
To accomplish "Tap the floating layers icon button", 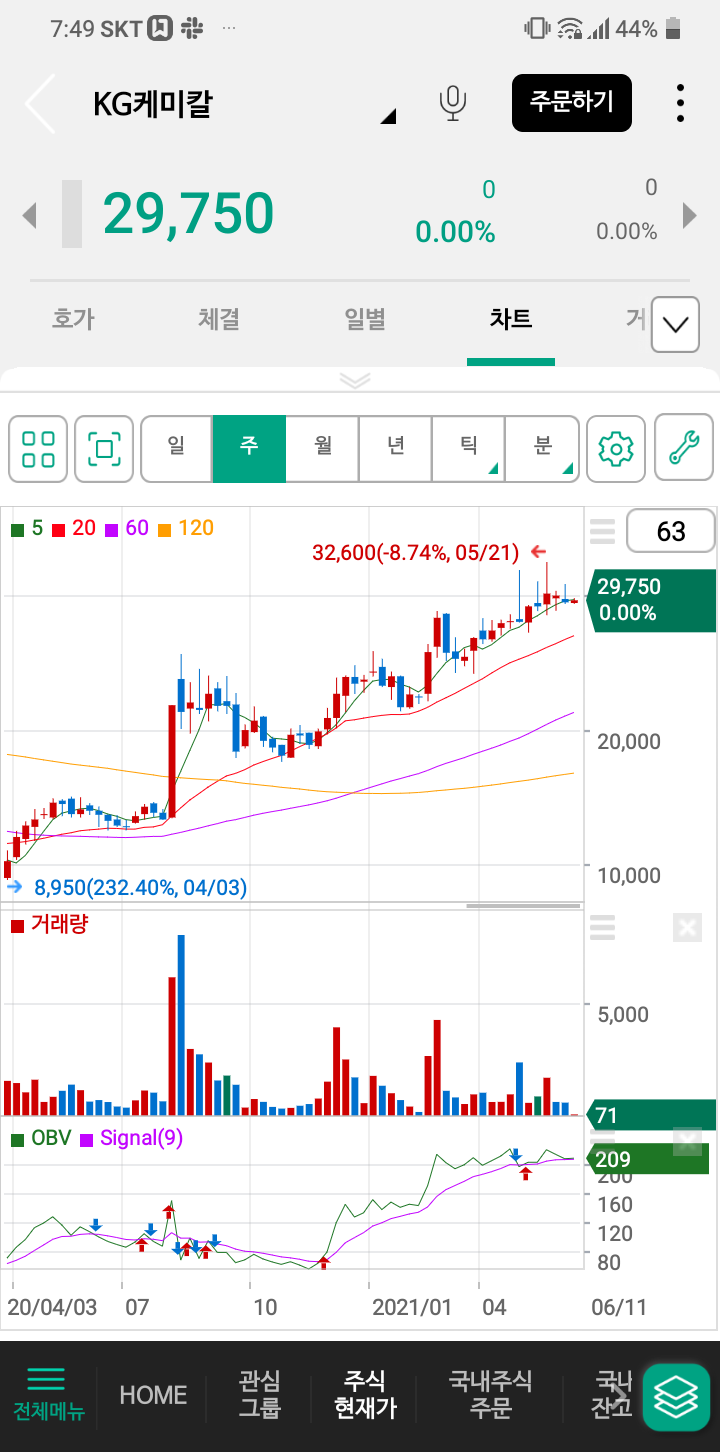I will click(x=676, y=1397).
